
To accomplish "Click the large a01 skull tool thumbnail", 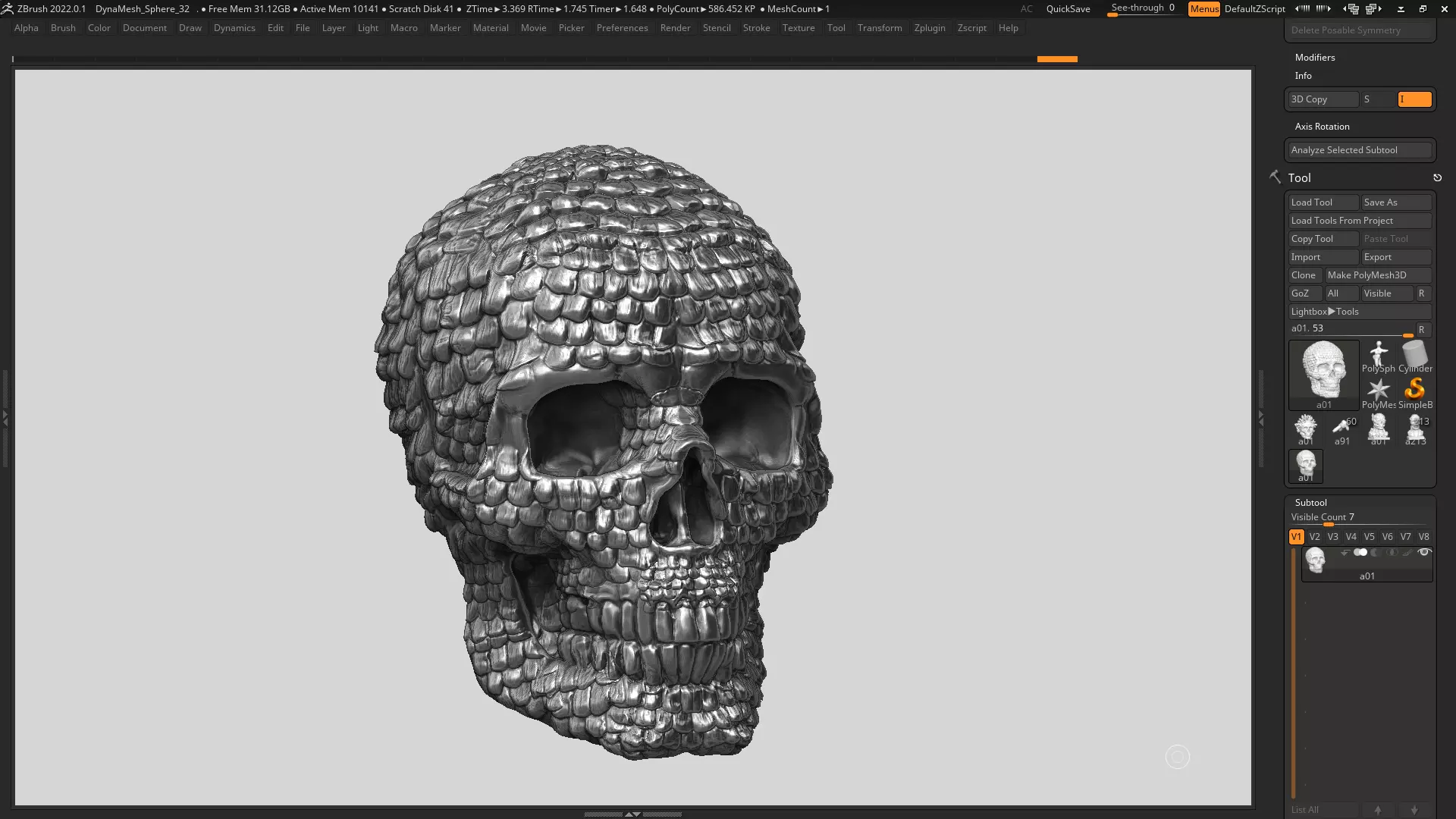I will pyautogui.click(x=1323, y=373).
